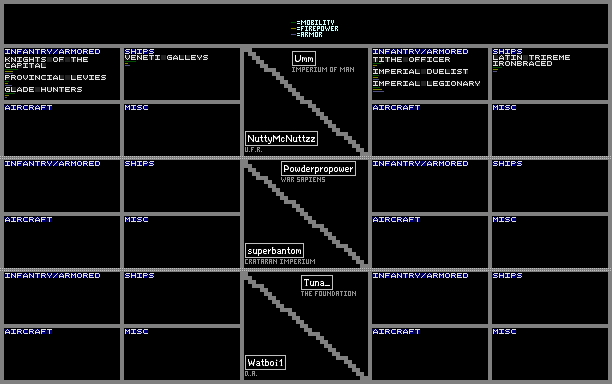Click the D.A. faction label under Watboi1
Image resolution: width=612 pixels, height=384 pixels.
[x=251, y=374]
